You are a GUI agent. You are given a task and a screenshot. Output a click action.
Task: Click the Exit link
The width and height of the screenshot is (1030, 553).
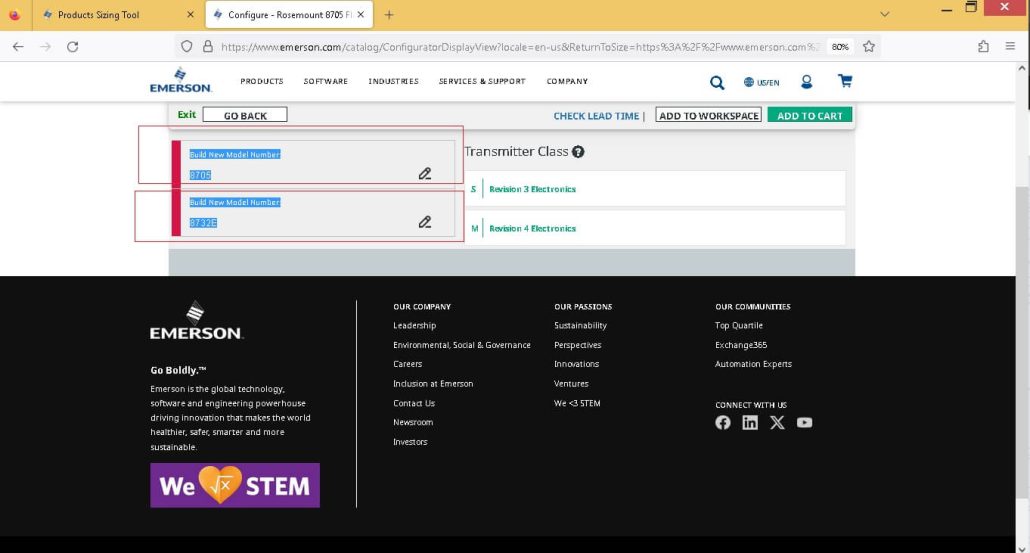tap(187, 114)
